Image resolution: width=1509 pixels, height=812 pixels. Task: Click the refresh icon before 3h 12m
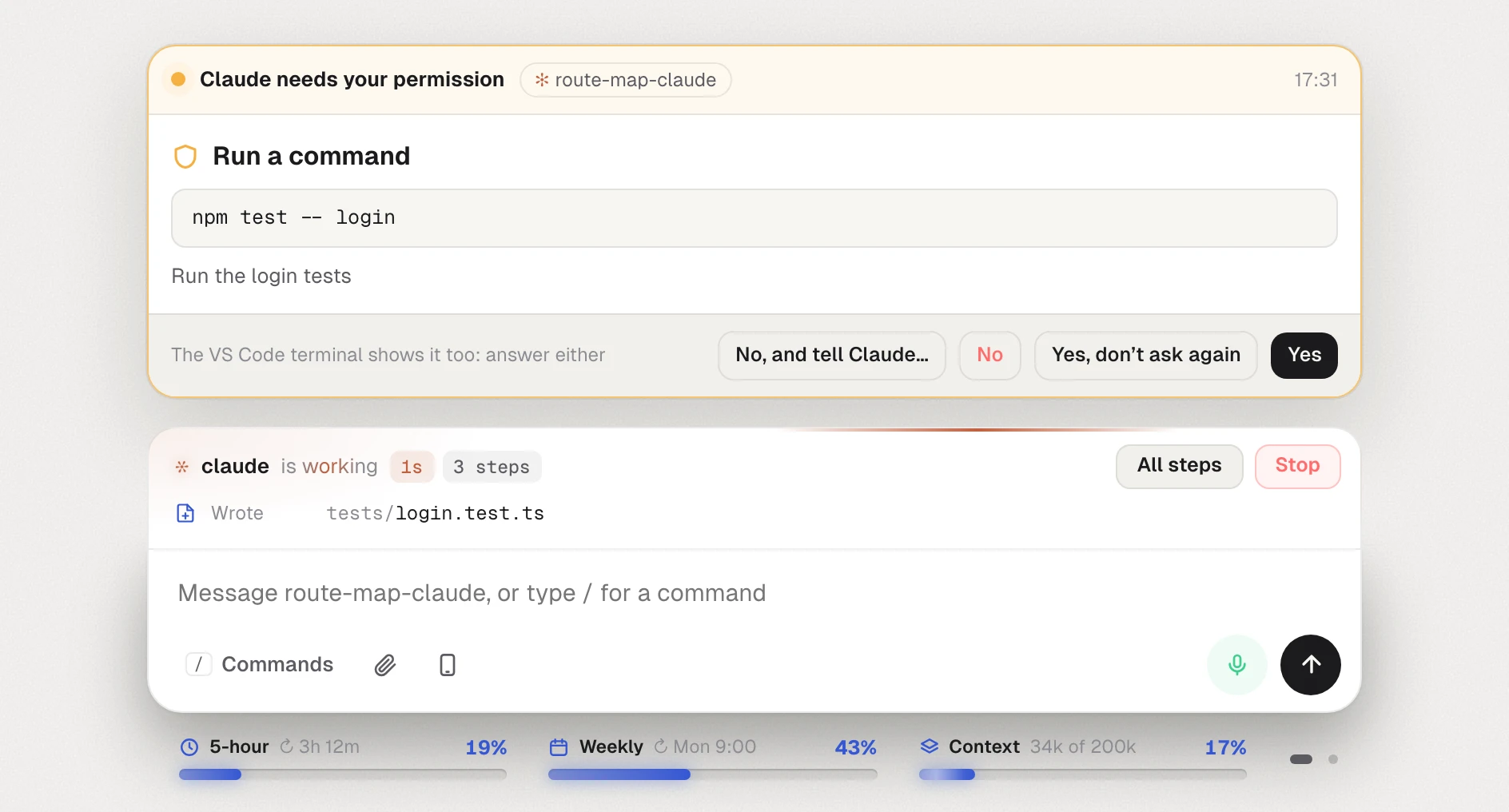286,746
